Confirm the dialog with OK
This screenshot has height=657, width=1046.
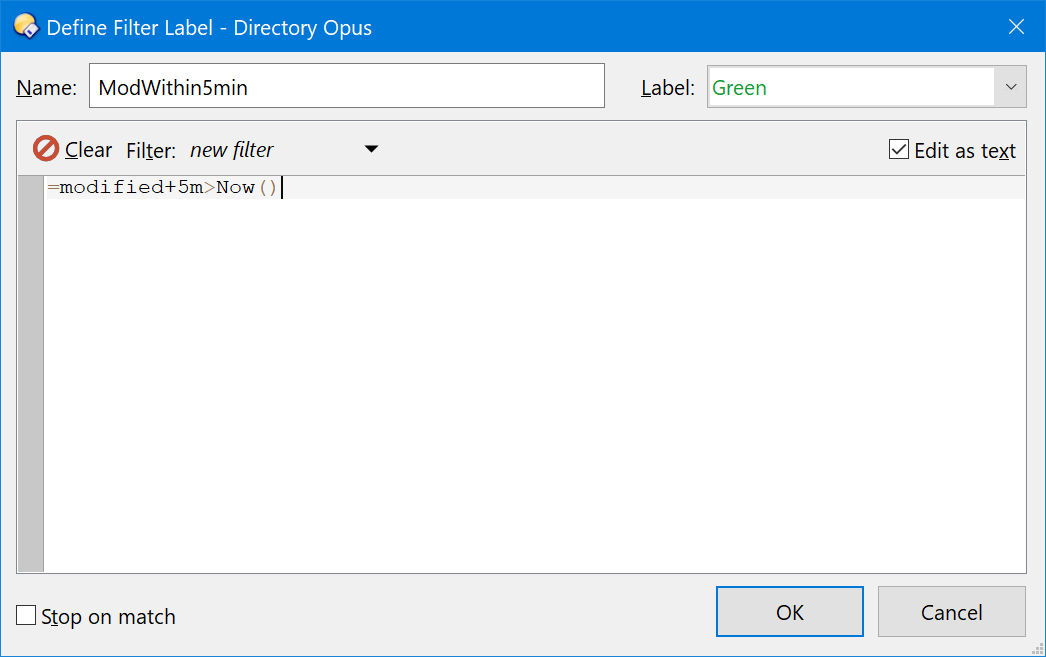(790, 612)
